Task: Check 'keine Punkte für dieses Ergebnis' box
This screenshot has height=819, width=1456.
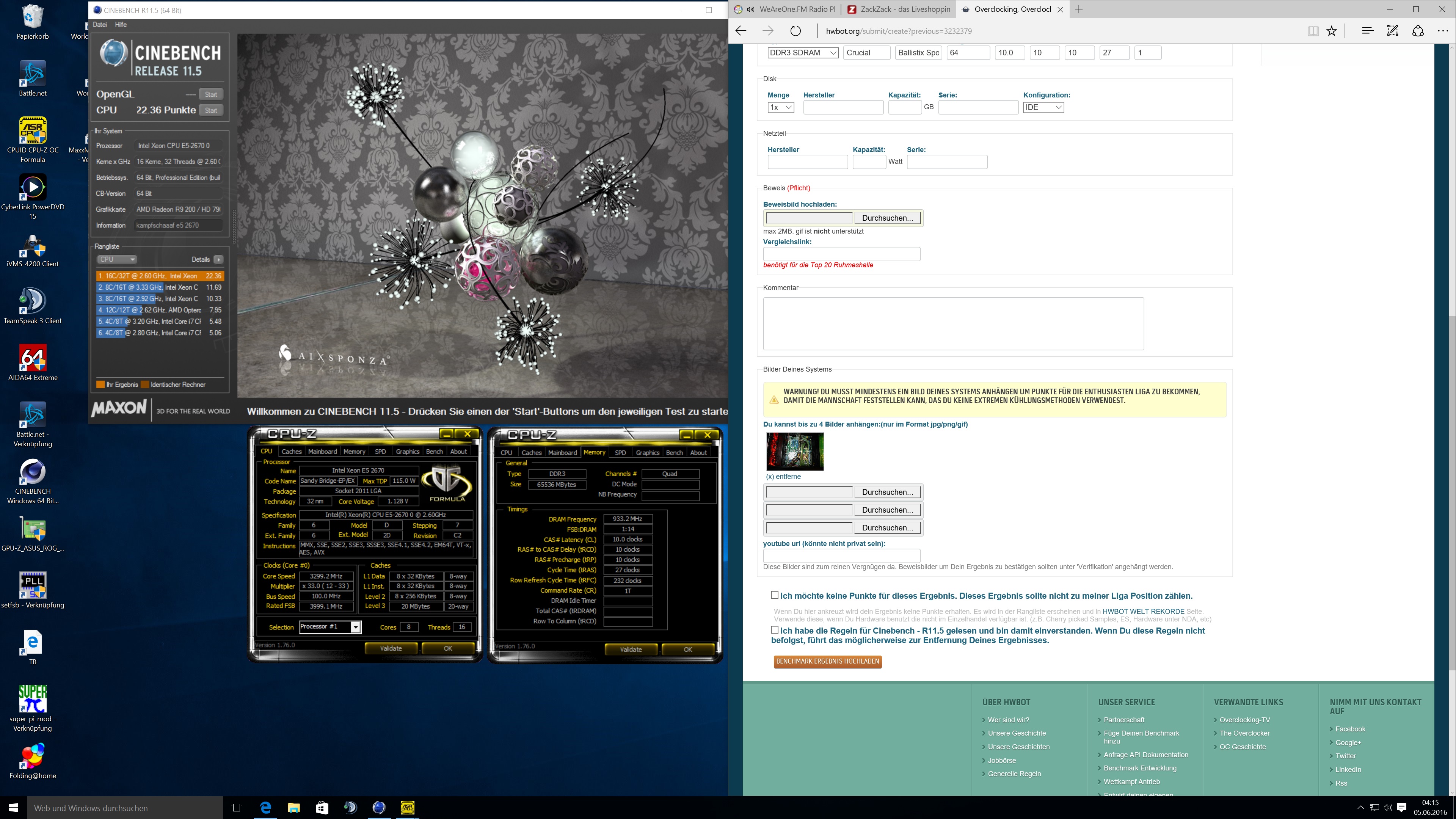Action: (775, 595)
